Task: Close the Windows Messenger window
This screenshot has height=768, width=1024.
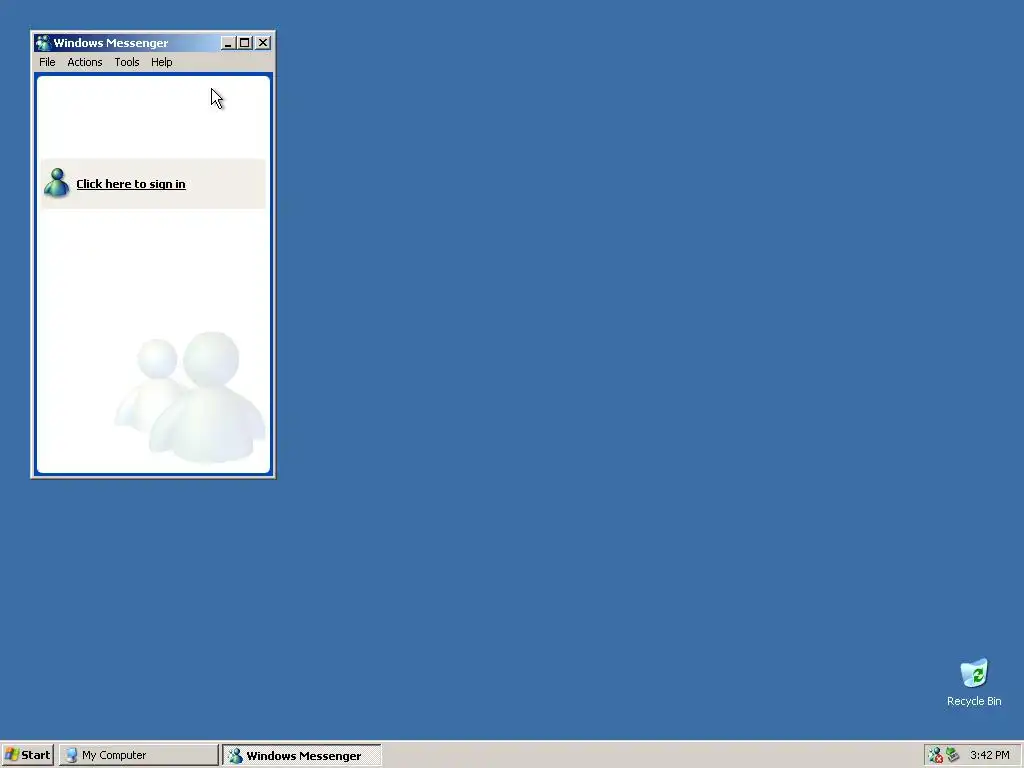Action: [x=263, y=43]
